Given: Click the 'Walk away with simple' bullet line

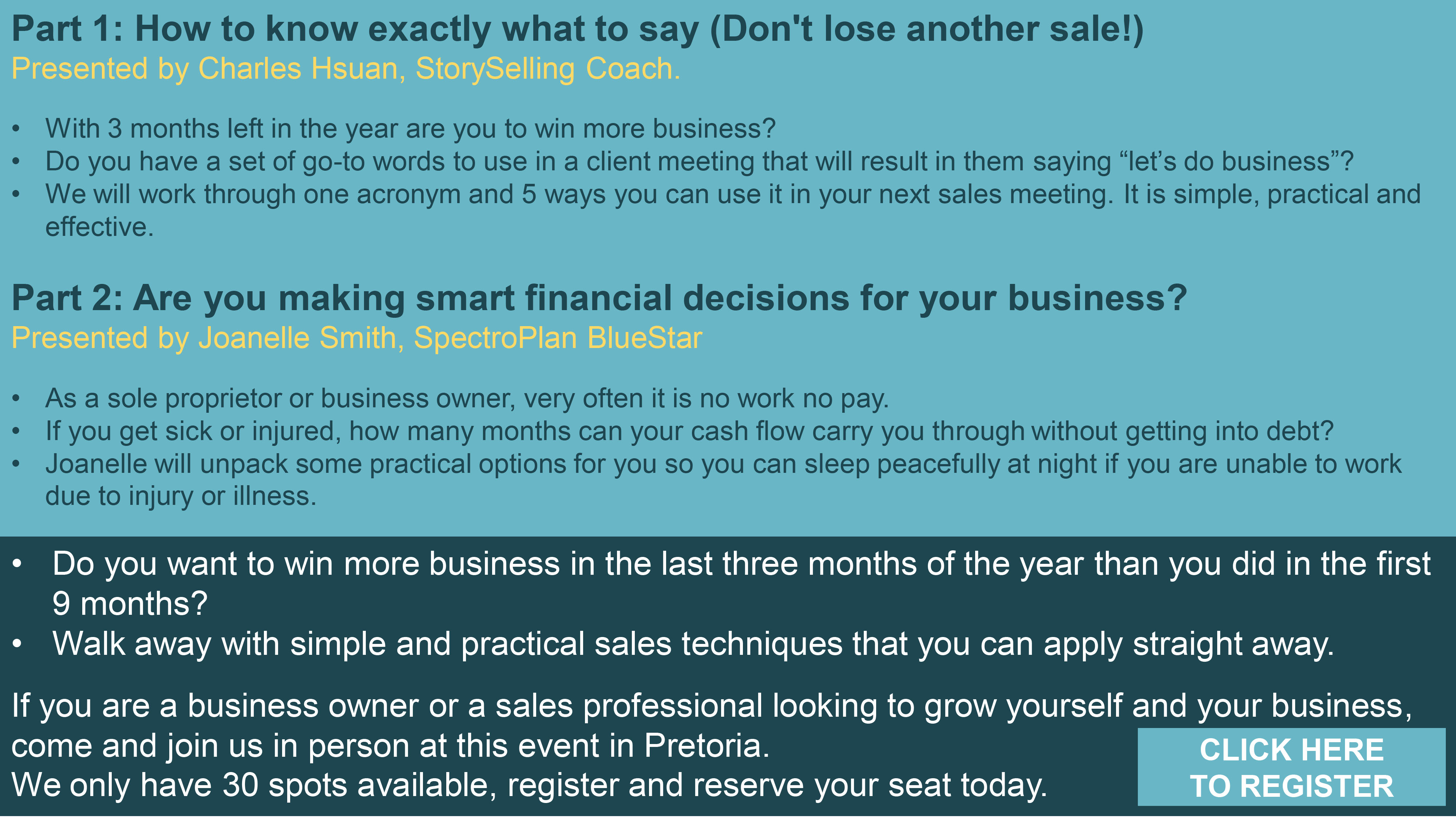Looking at the screenshot, I should (692, 644).
